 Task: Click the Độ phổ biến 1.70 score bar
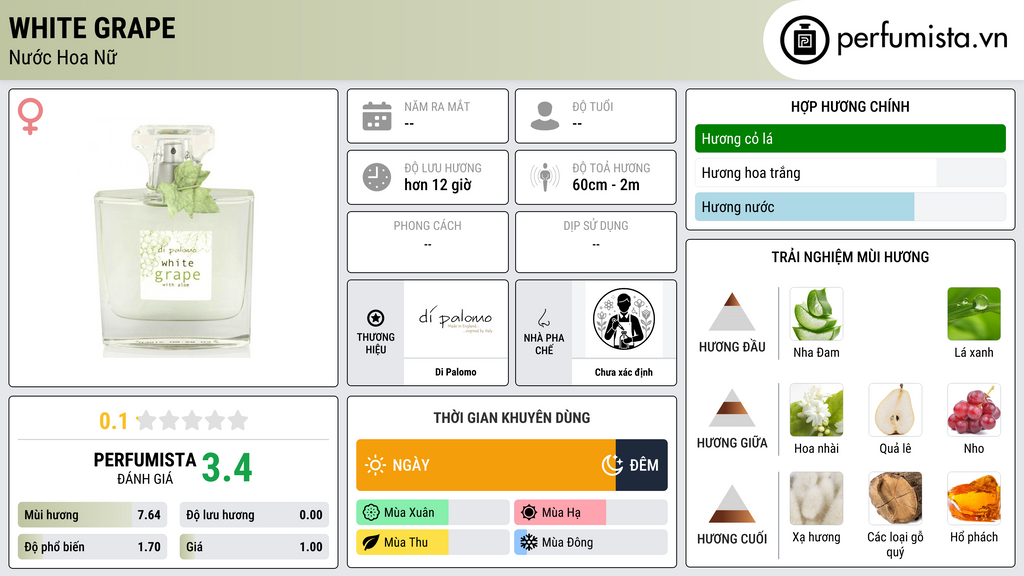tap(92, 547)
